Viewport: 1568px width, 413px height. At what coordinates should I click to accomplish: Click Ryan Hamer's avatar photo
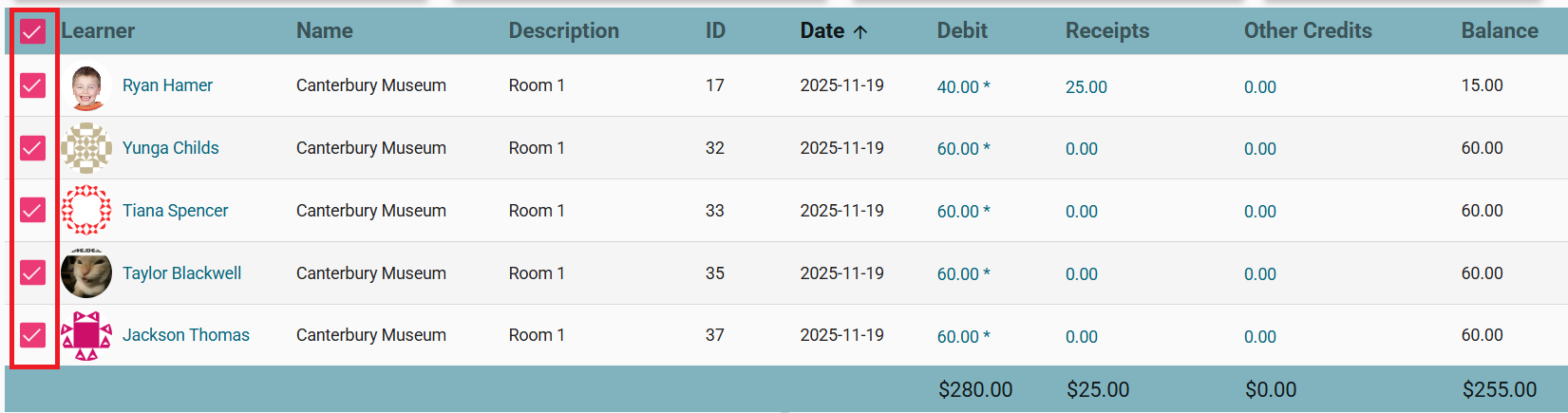coord(86,86)
